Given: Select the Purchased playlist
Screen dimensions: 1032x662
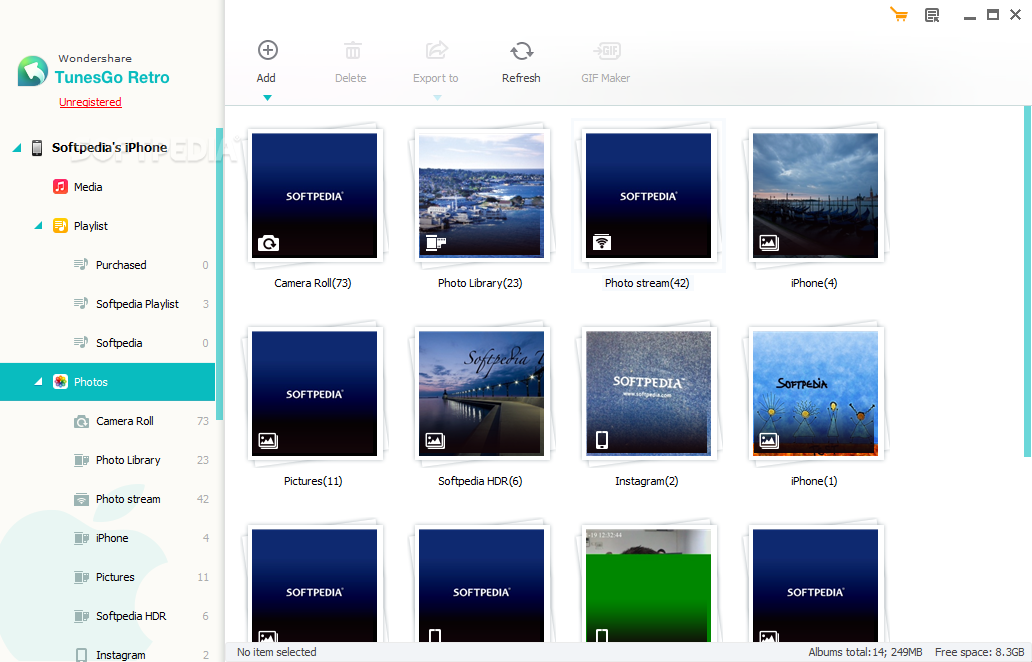Looking at the screenshot, I should 107,265.
